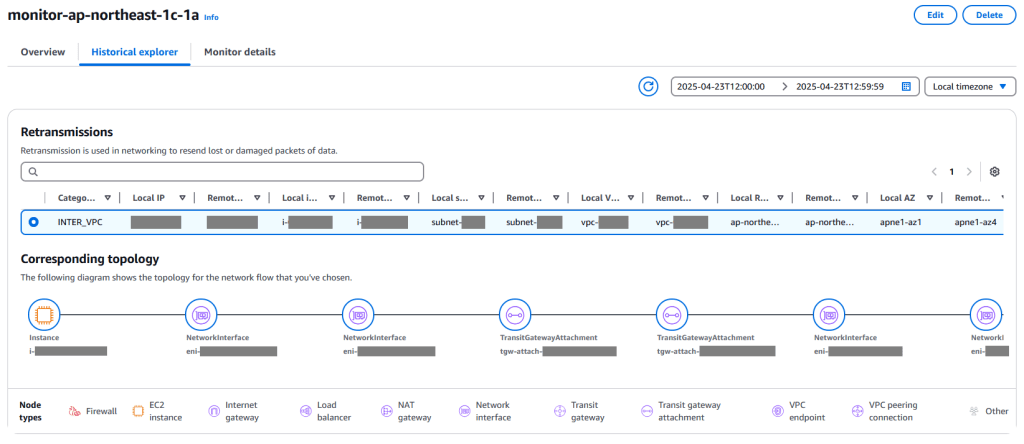Click the Edit button
The width and height of the screenshot is (1024, 444).
click(934, 15)
